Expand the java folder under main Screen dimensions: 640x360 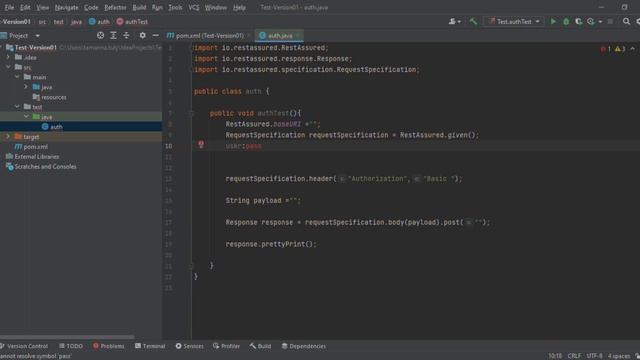[26, 87]
